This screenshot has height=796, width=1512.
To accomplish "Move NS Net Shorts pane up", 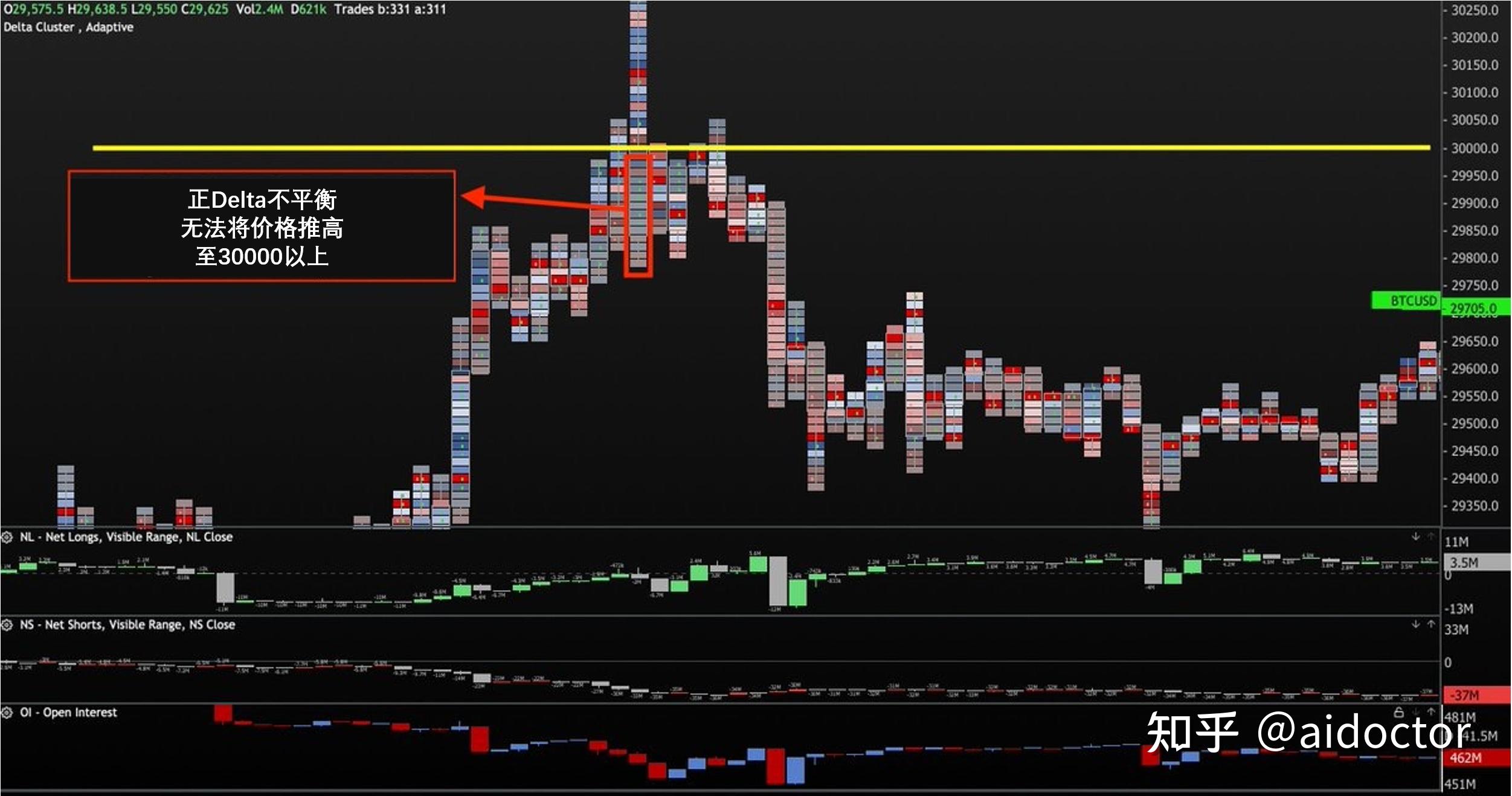I will tap(1431, 624).
